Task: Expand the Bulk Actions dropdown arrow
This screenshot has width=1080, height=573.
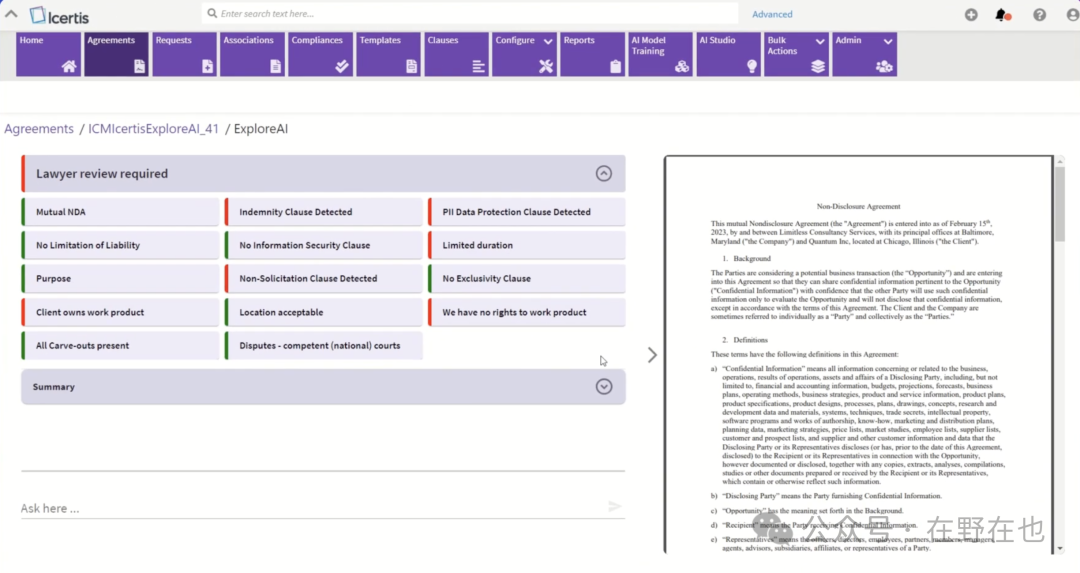Action: tap(820, 41)
